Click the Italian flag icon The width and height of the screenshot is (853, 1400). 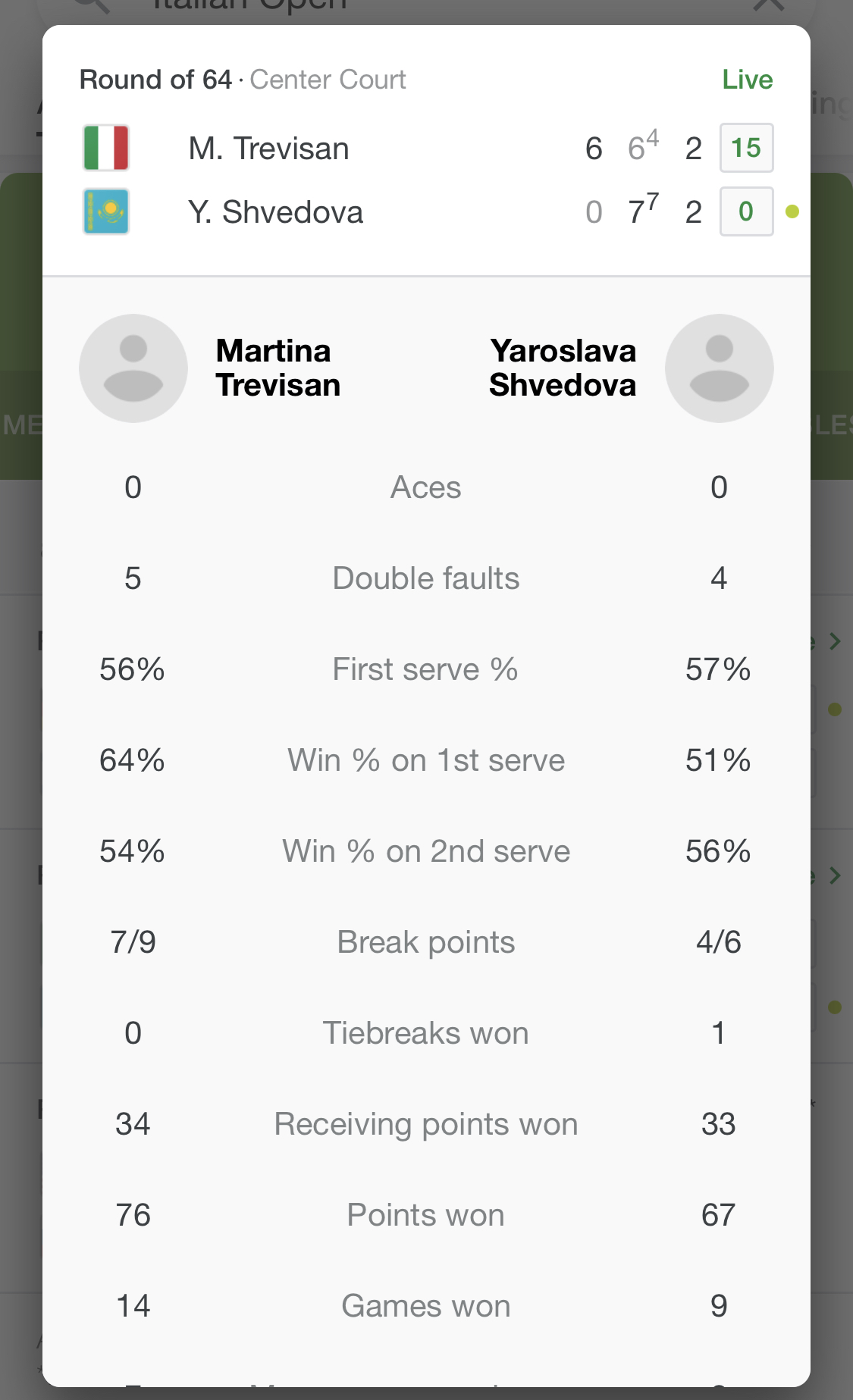pos(106,148)
